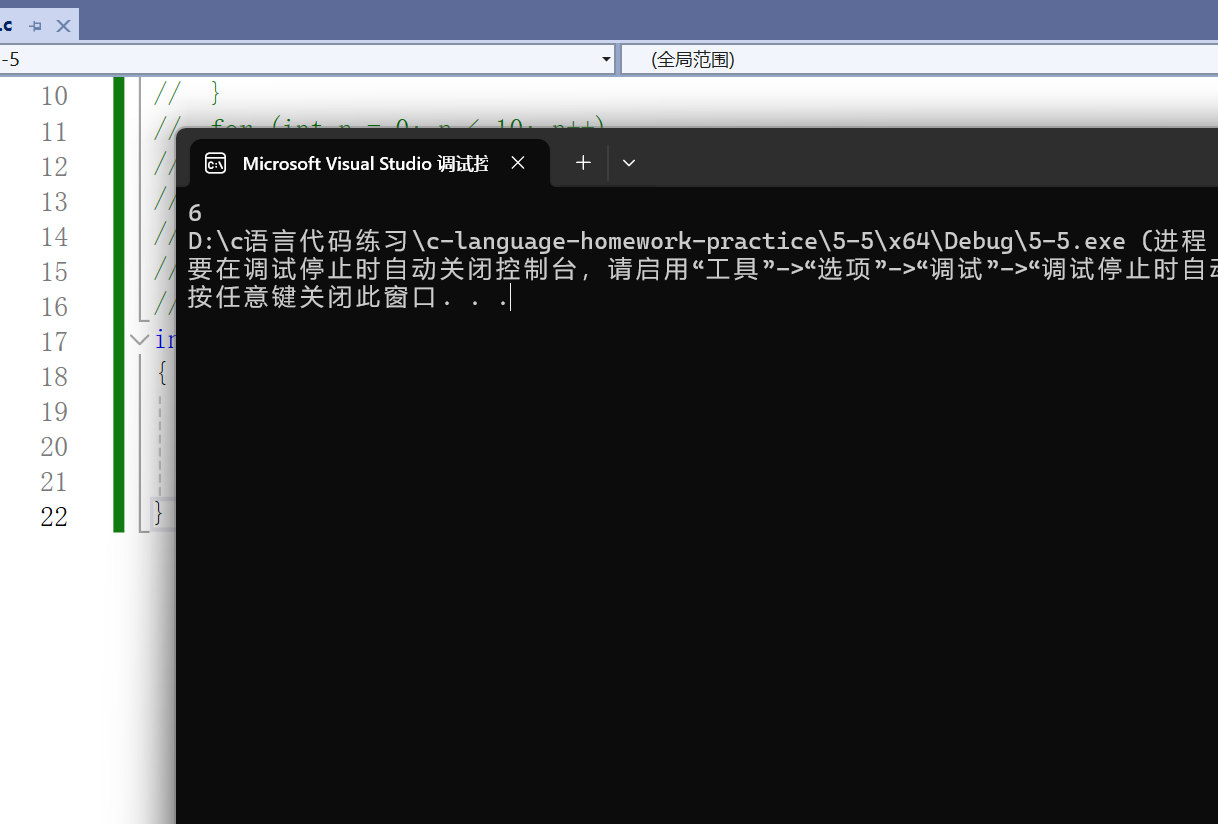Click the closing brace on line 22
Image resolution: width=1218 pixels, height=824 pixels.
click(158, 512)
